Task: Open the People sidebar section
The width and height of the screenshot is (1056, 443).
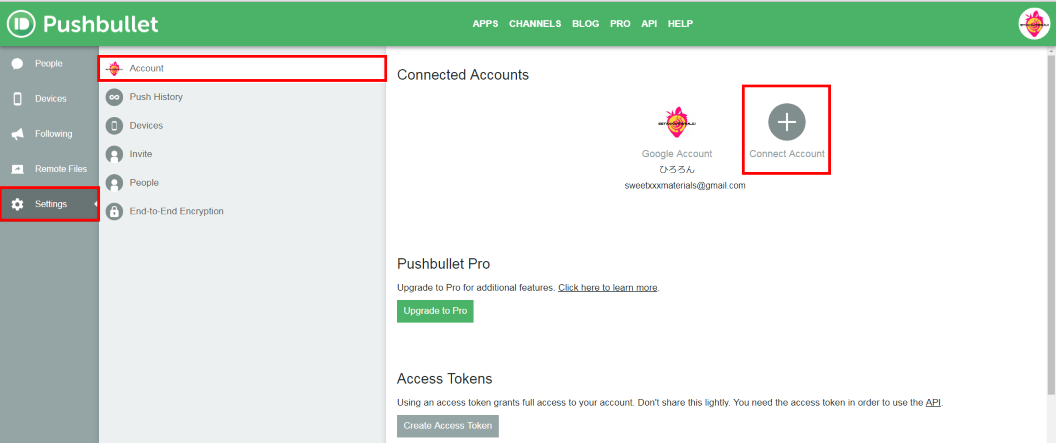Action: [x=48, y=64]
